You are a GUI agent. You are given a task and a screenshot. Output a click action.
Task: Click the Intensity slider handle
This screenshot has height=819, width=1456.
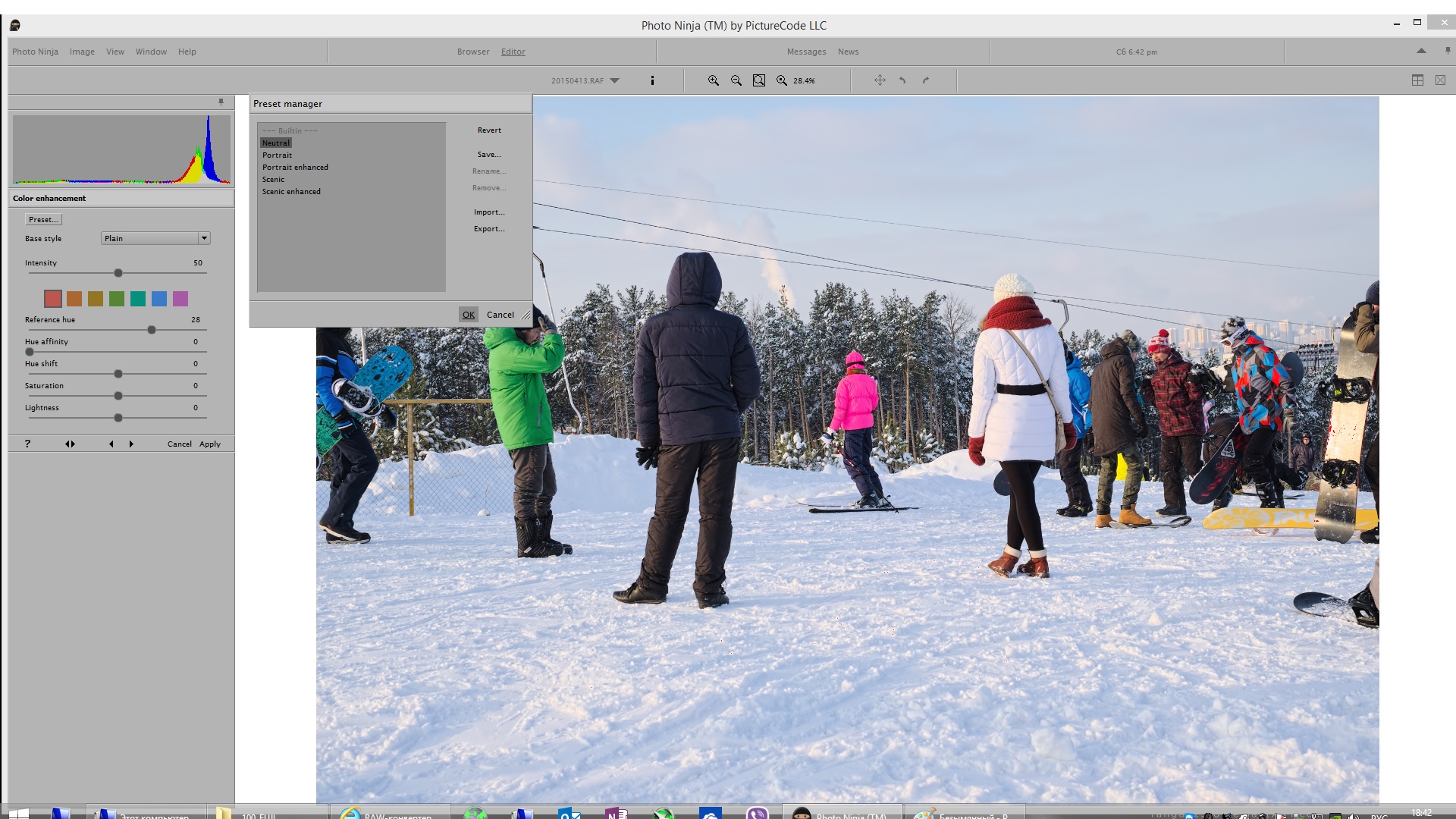click(x=118, y=273)
